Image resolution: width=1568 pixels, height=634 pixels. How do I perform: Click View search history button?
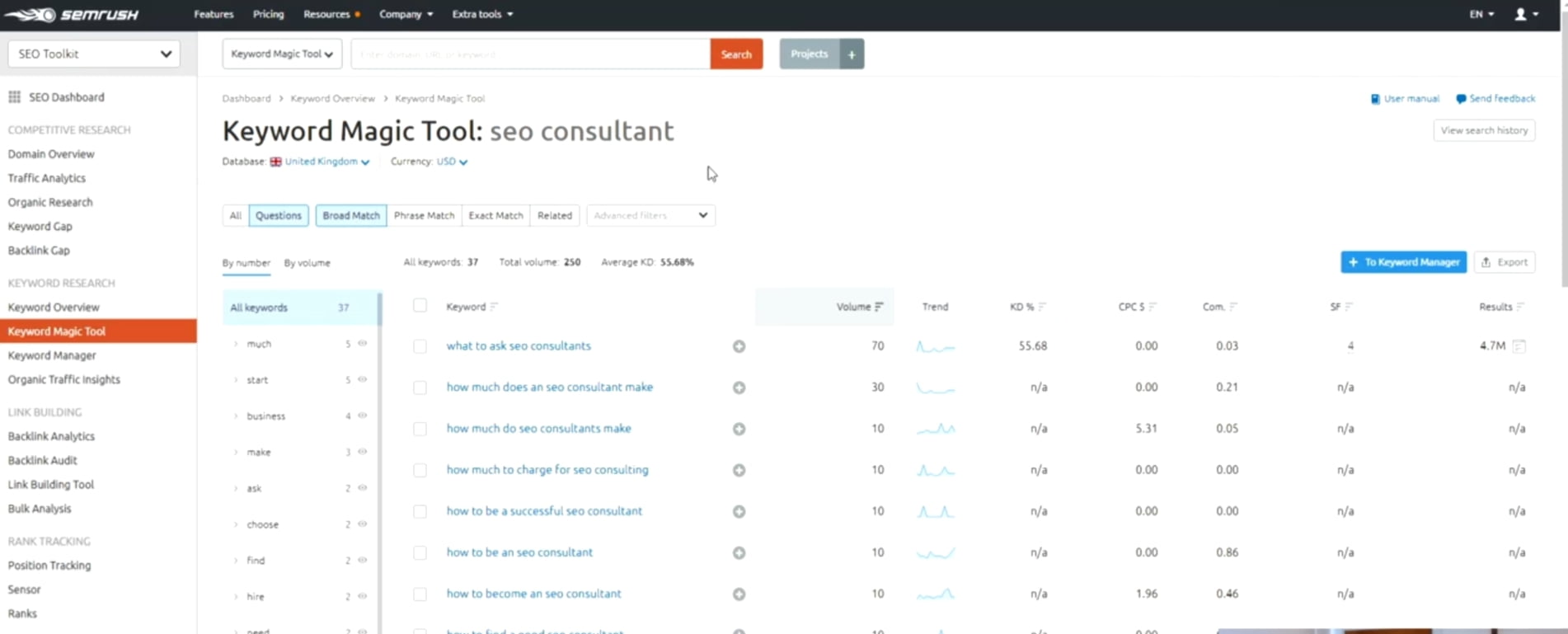[1484, 130]
